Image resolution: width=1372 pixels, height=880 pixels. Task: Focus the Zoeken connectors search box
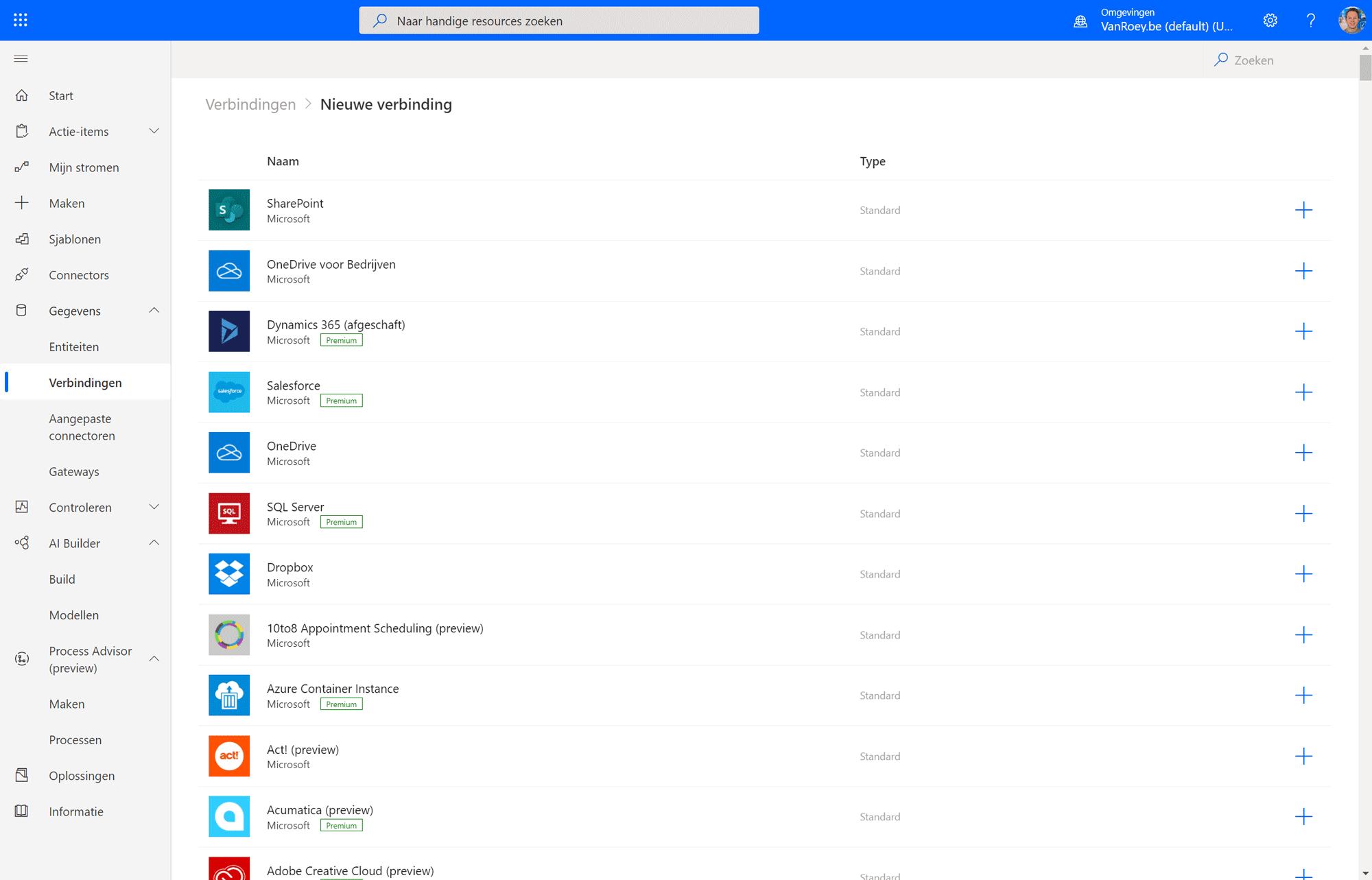1280,60
